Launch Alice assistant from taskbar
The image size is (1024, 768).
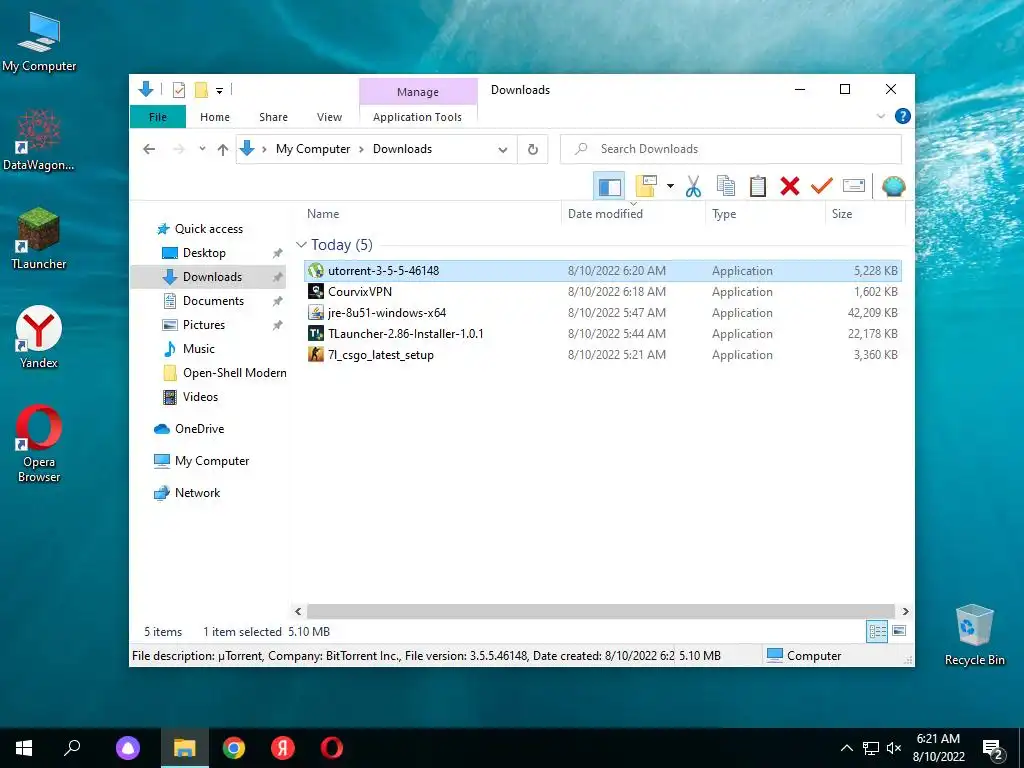click(x=128, y=748)
